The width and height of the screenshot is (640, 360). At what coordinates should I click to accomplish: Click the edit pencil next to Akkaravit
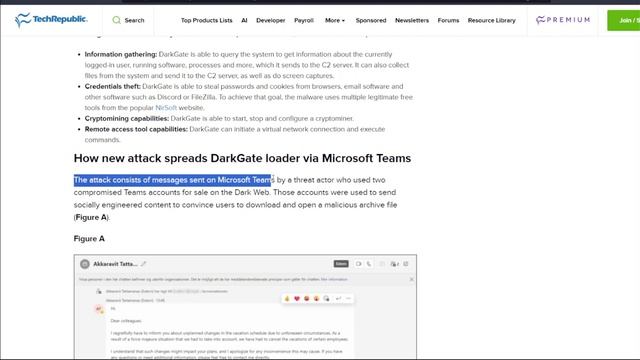tap(143, 264)
